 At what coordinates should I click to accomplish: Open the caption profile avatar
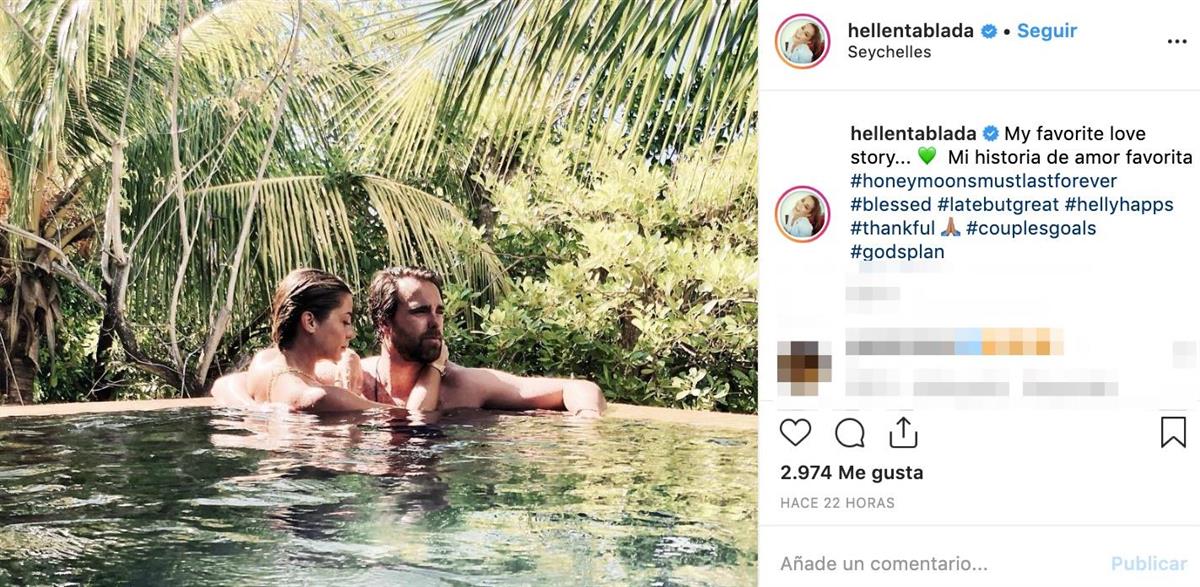pyautogui.click(x=802, y=214)
